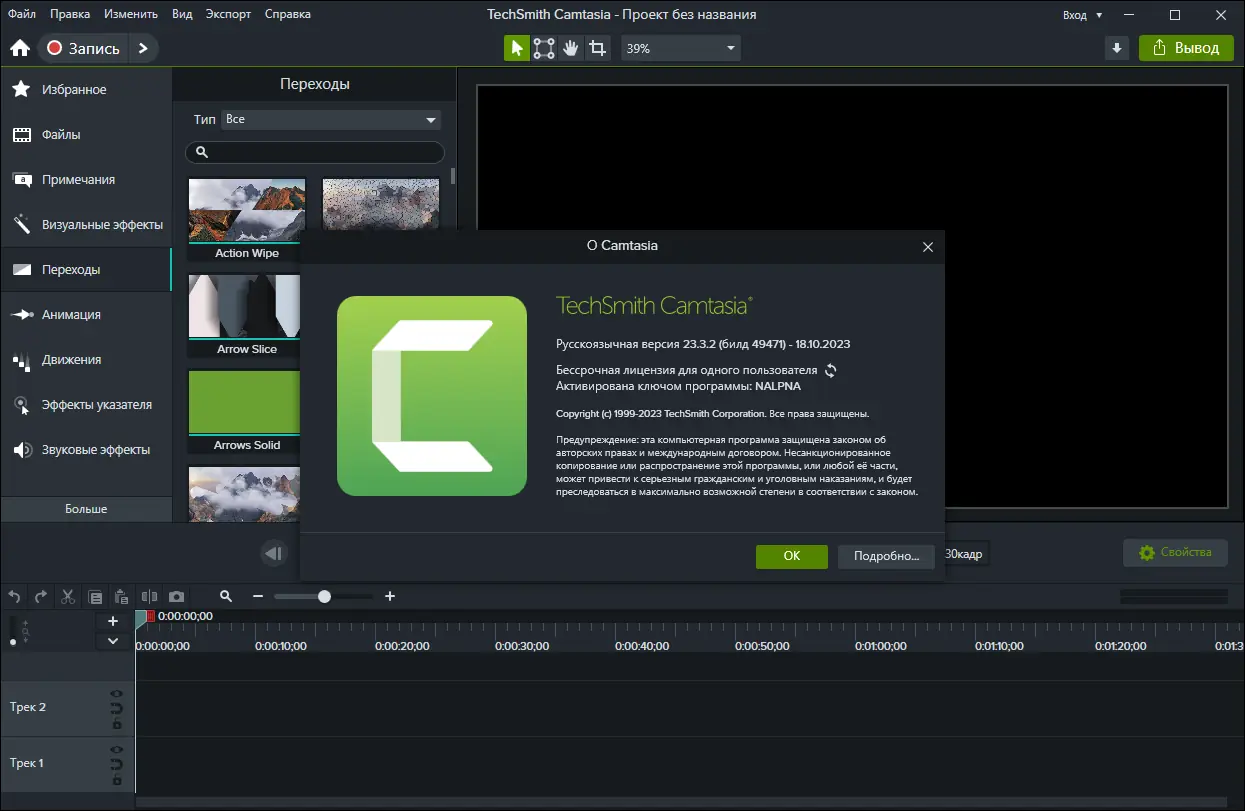
Task: Click the download arrow icon near Вывод
Action: (1118, 48)
